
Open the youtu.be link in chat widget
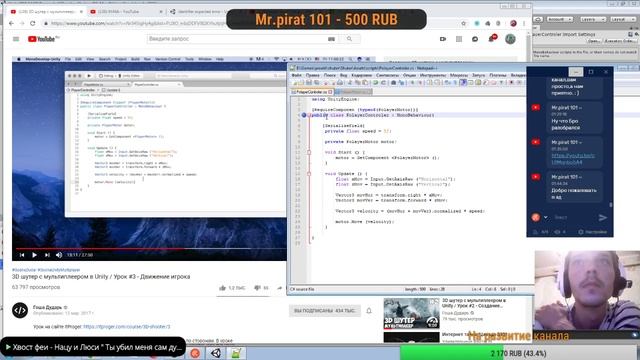click(573, 159)
